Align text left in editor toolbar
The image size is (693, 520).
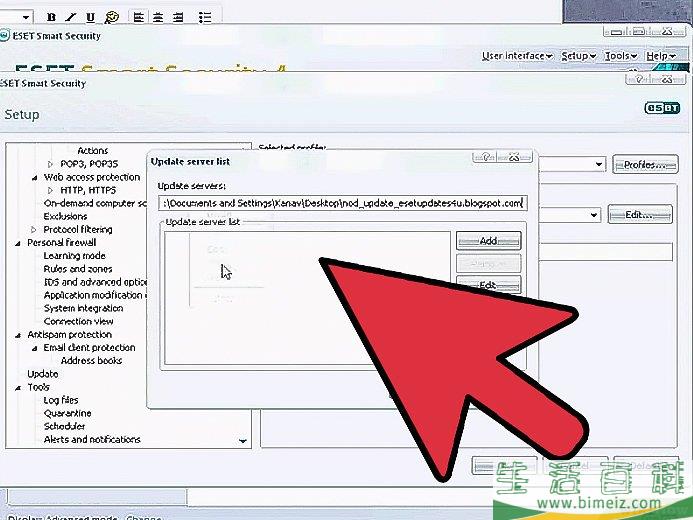(x=139, y=17)
